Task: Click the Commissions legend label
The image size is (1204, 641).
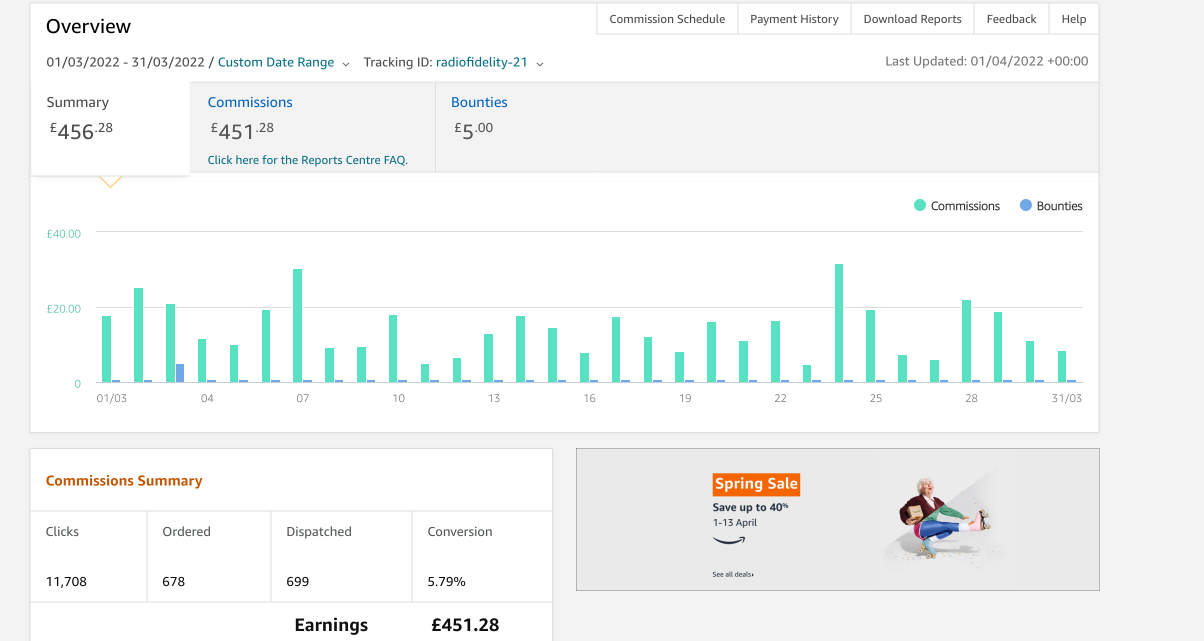Action: (965, 206)
